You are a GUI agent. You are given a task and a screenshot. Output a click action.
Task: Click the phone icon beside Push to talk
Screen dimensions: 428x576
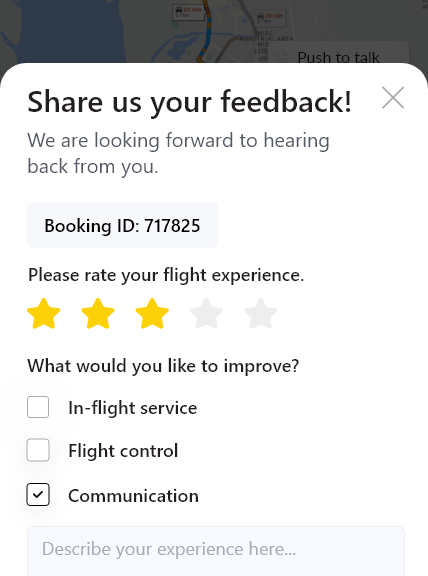[x=281, y=57]
